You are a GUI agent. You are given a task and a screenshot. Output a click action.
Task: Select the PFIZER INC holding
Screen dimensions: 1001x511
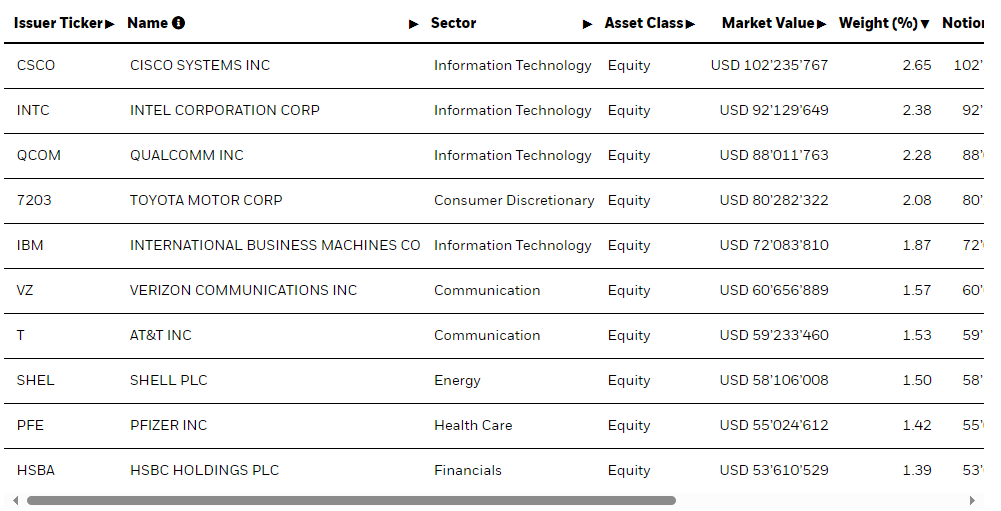[169, 425]
